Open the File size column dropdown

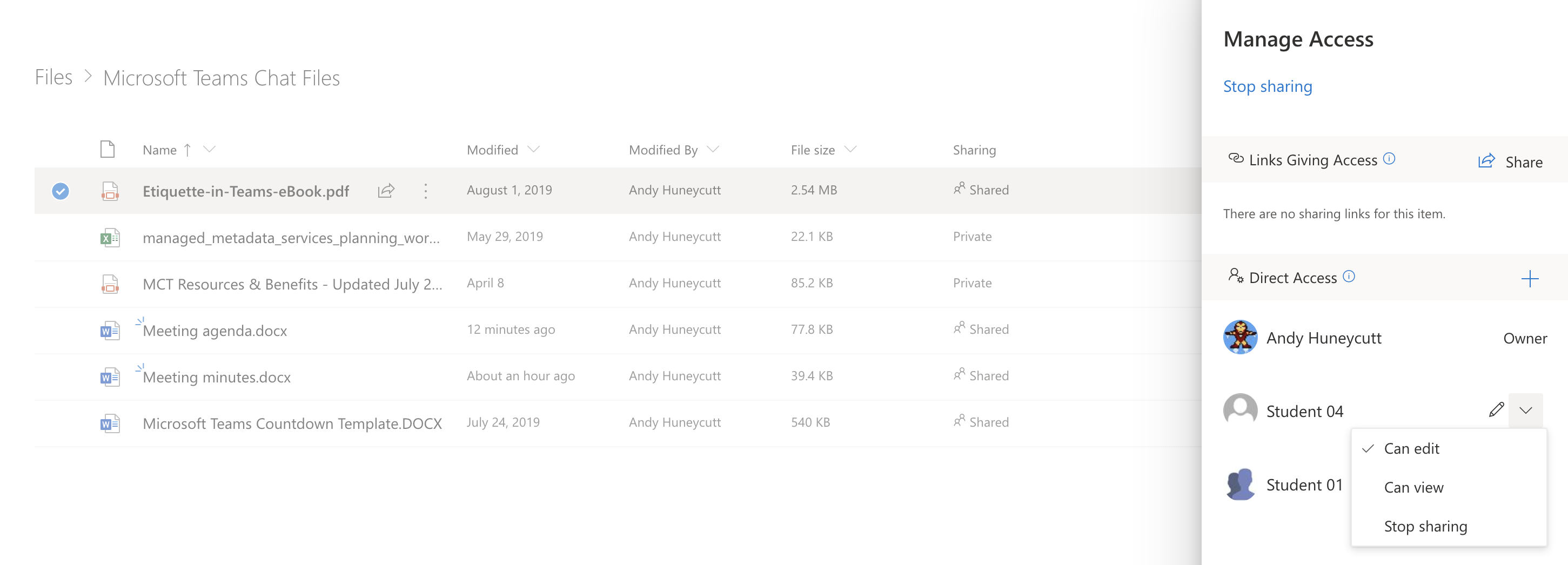pos(850,149)
